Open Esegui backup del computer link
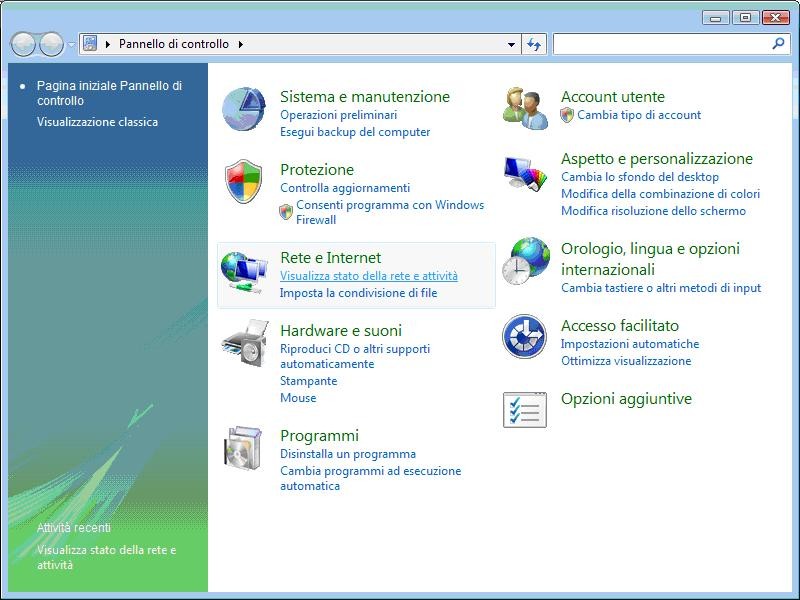 pos(355,132)
